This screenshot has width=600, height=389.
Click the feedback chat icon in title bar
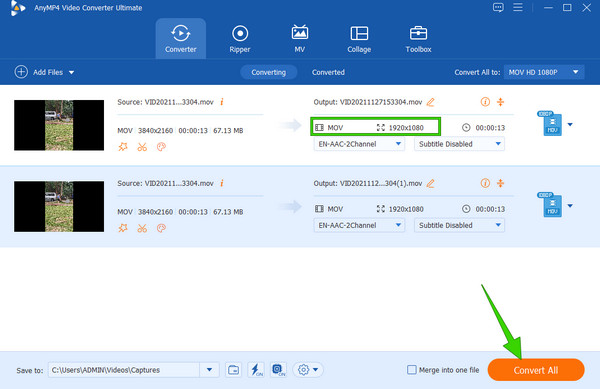[x=498, y=8]
